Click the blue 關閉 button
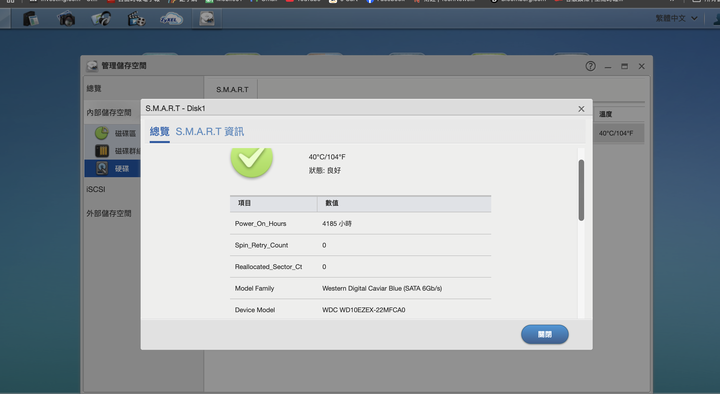This screenshot has width=720, height=394. click(x=545, y=334)
